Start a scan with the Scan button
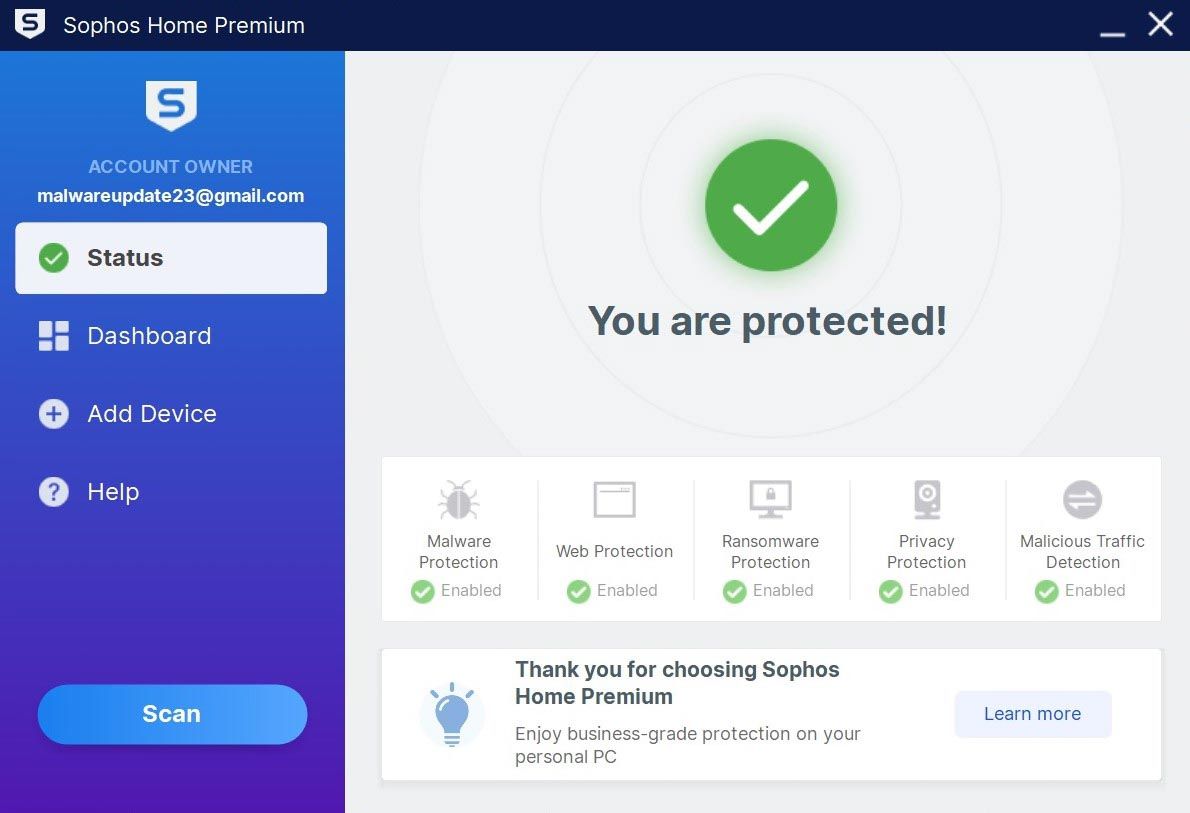 [171, 714]
